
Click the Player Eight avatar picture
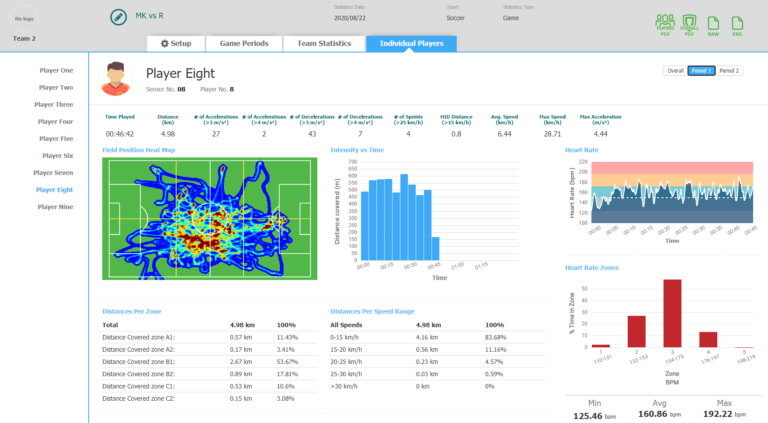[116, 78]
